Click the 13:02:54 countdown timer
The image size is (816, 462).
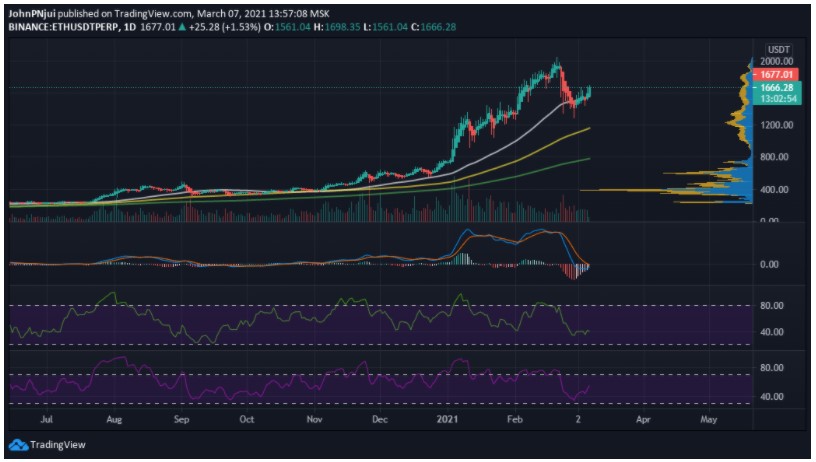pyautogui.click(x=779, y=99)
